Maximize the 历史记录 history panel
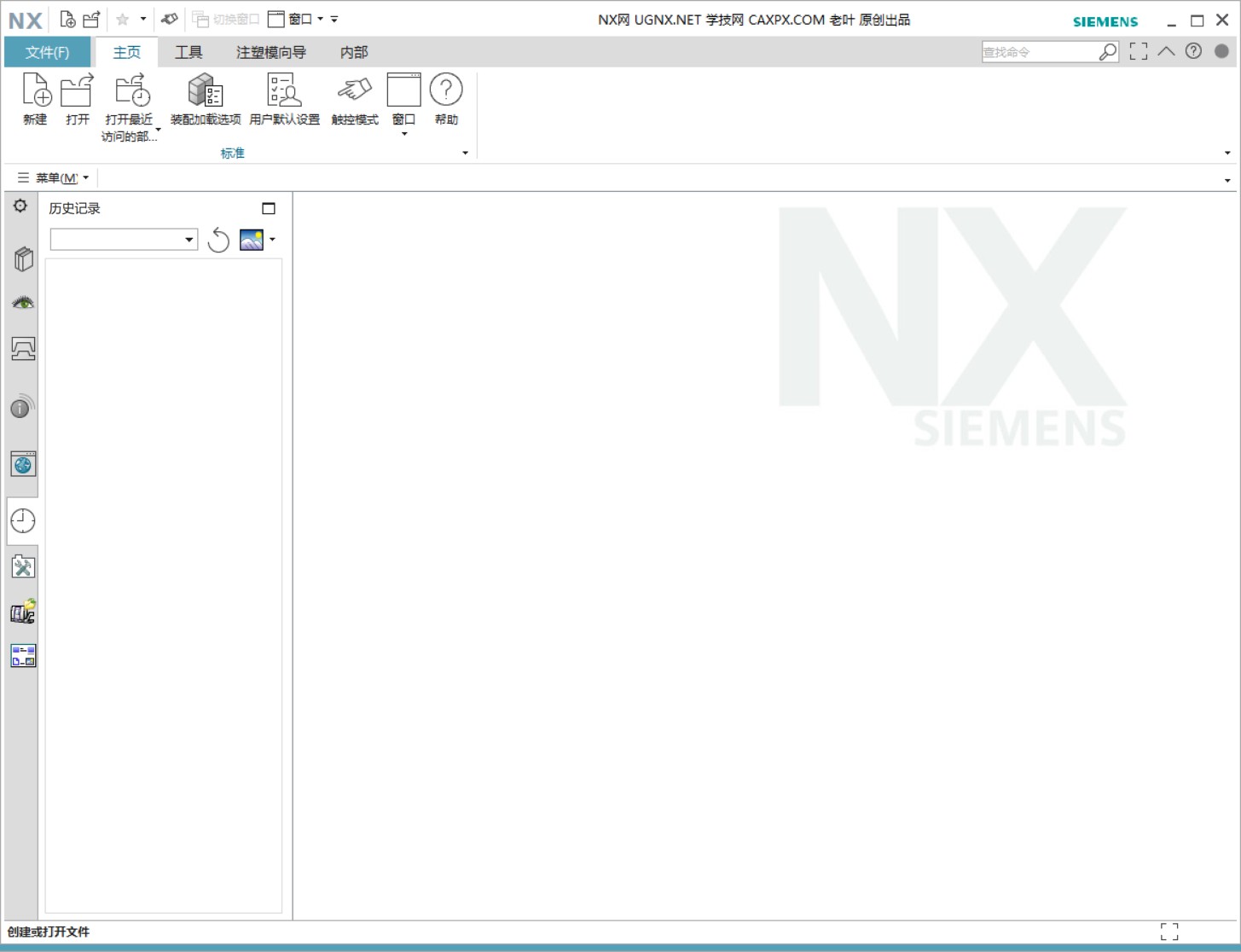Screen dimensions: 1241x952 (x=269, y=208)
